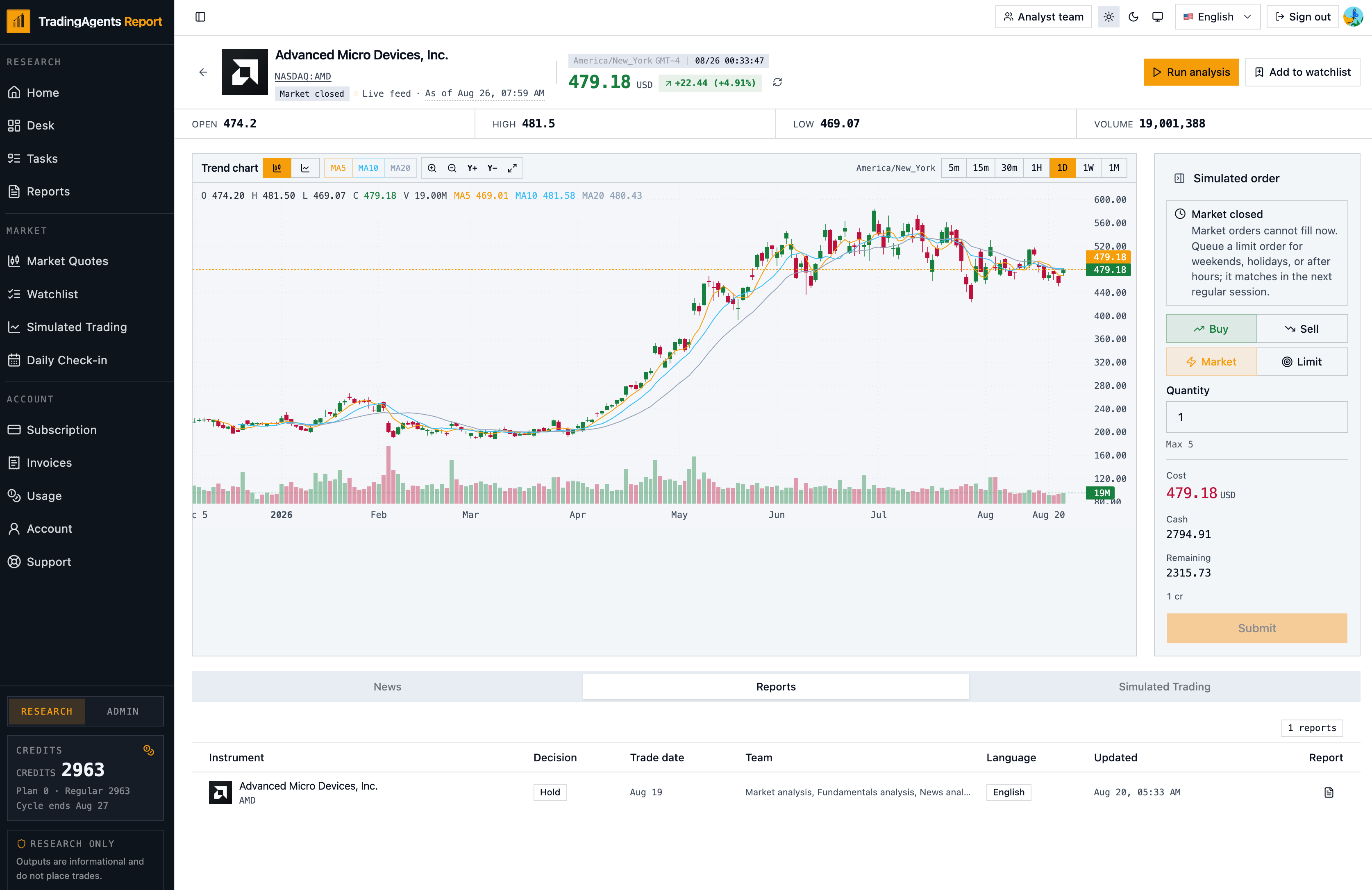Expand chart to fullscreen

click(512, 168)
